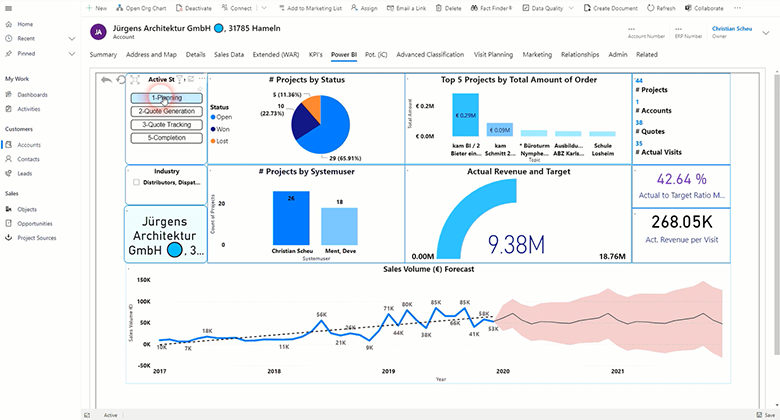
Task: Click the Christian Scheu bar
Action: (291, 218)
